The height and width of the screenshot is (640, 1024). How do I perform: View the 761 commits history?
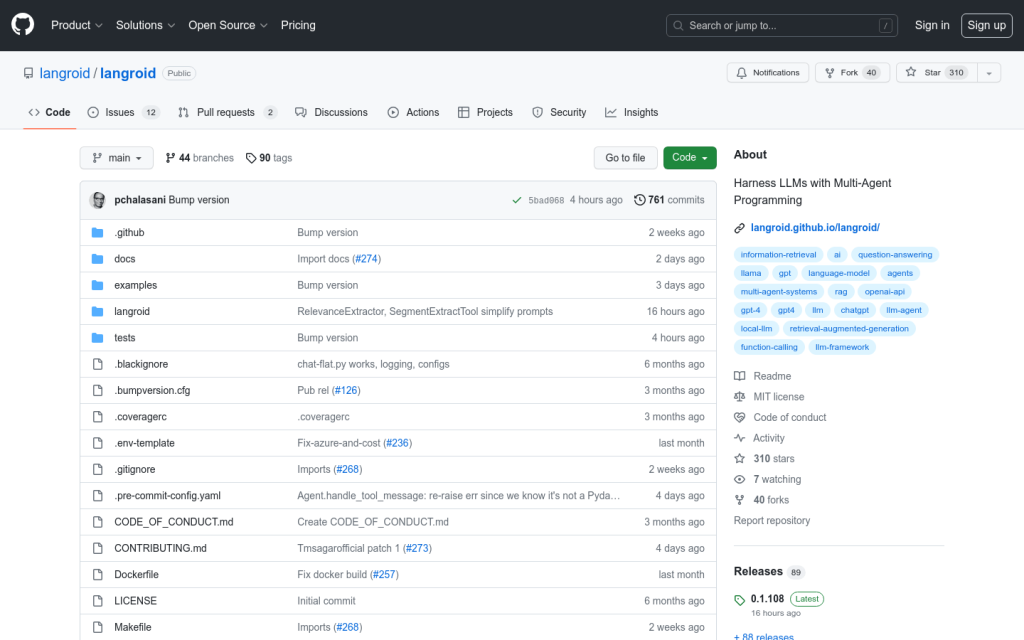[669, 200]
